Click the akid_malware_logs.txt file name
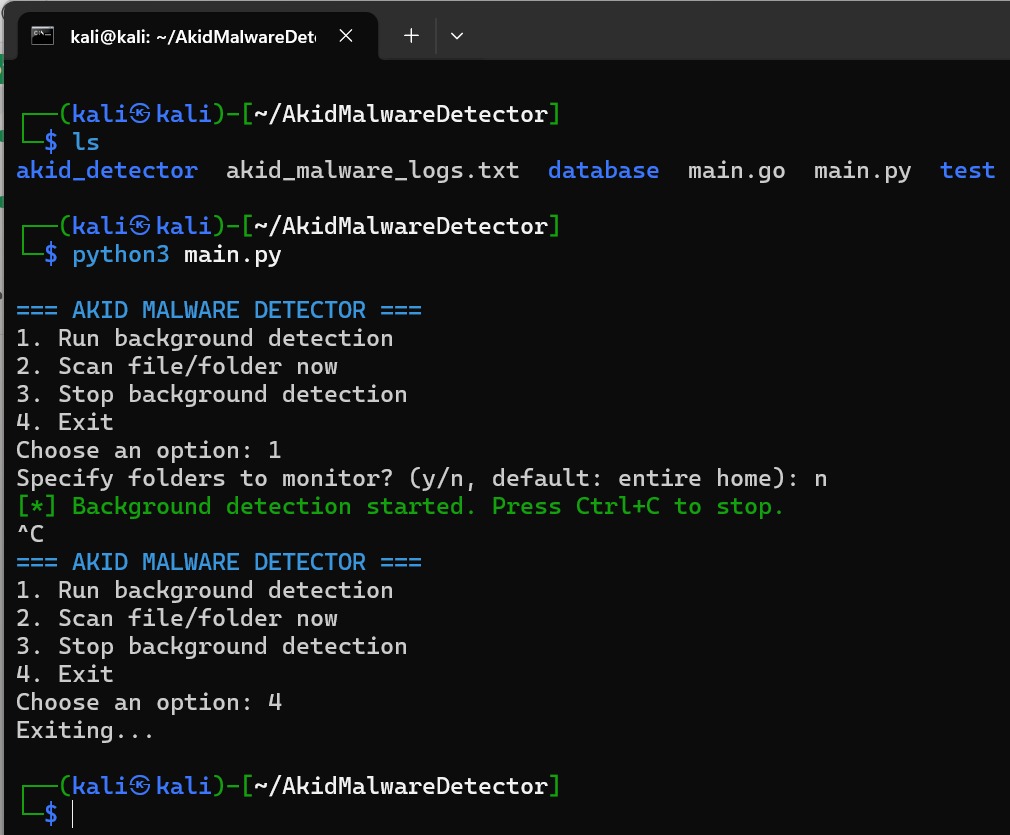This screenshot has height=835, width=1010. [x=372, y=170]
